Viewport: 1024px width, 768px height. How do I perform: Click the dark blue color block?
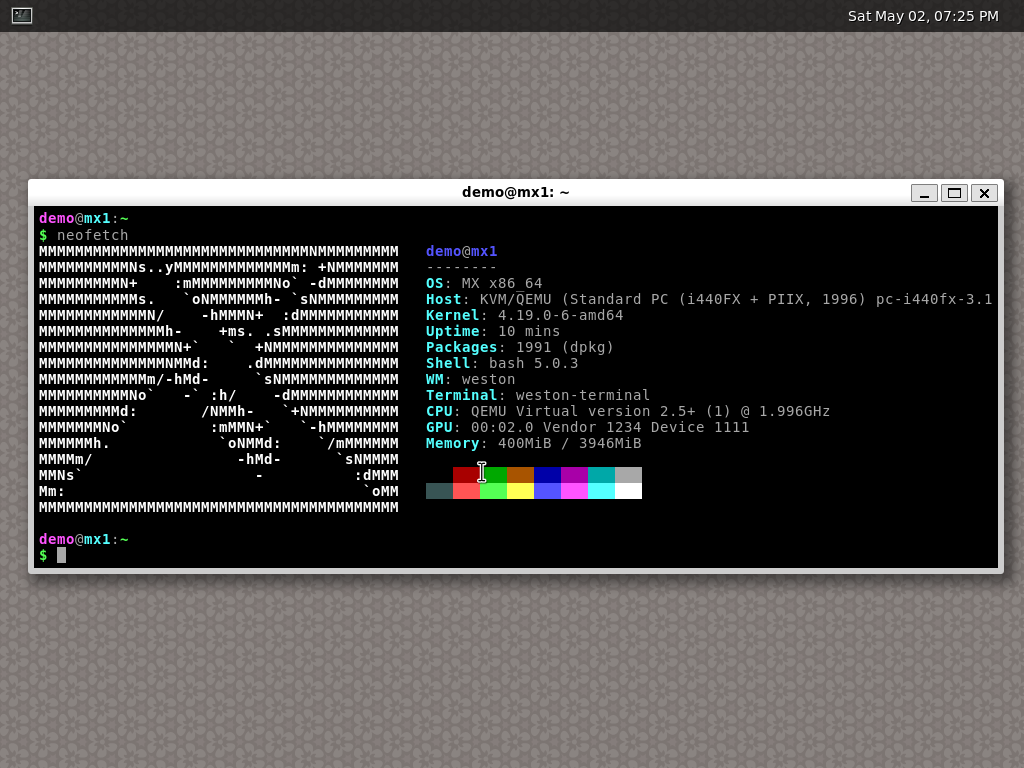point(547,475)
